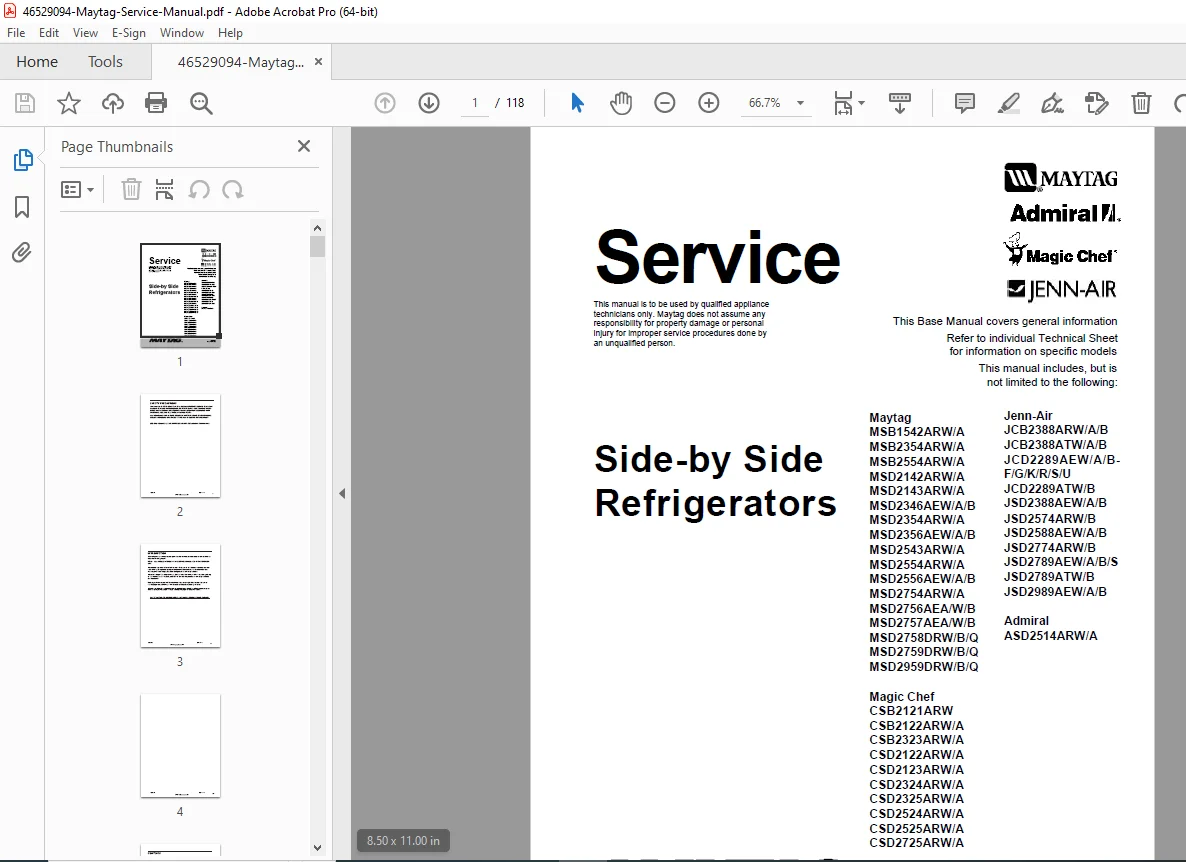Click the stamp tool icon
This screenshot has width=1186, height=862.
tap(1096, 103)
